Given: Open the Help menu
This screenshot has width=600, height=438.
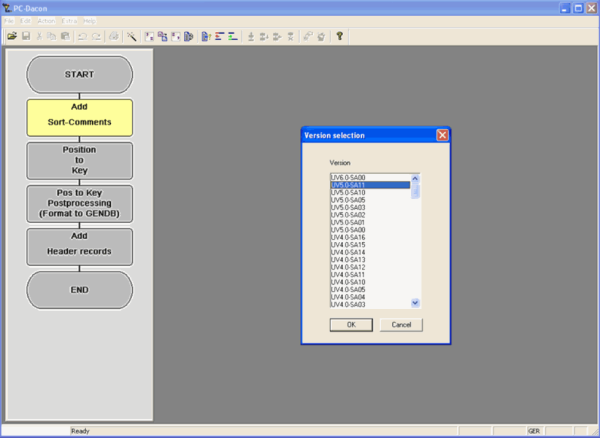Looking at the screenshot, I should click(x=90, y=21).
